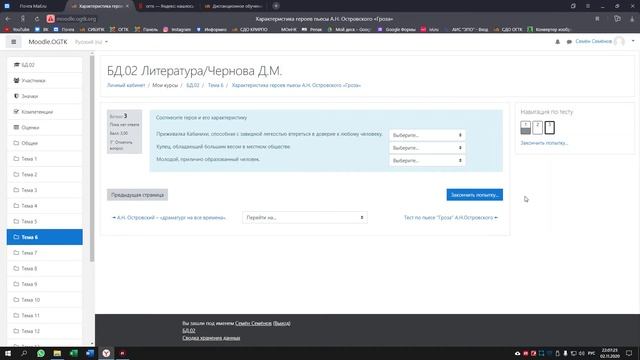Open Windows taskbar search
The height and width of the screenshot is (360, 640).
tap(24, 353)
